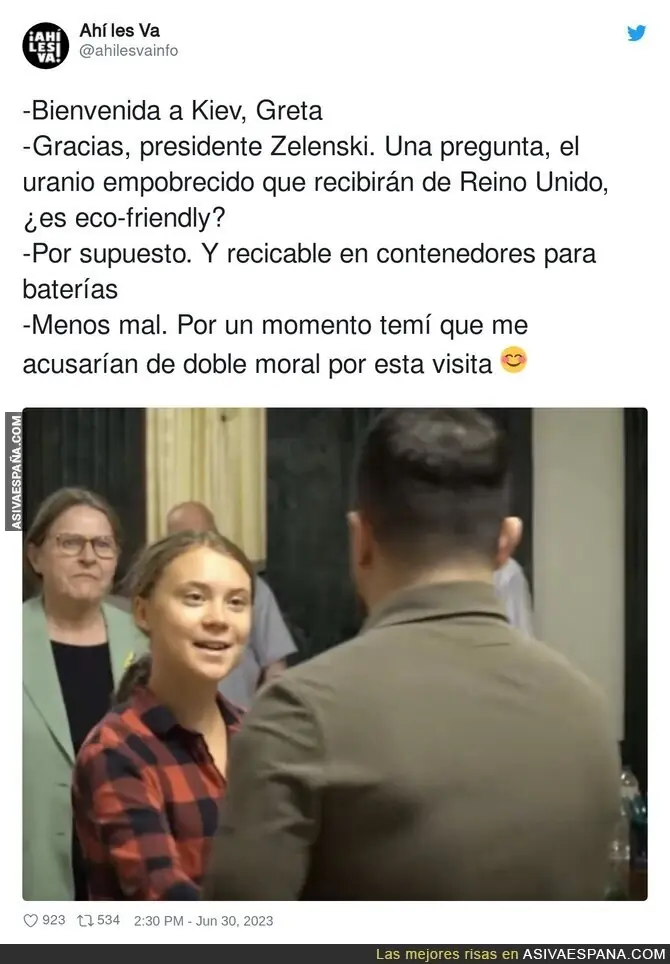Click the red plaid shirt in the photo
Viewport: 670px width, 964px height.
(154, 795)
